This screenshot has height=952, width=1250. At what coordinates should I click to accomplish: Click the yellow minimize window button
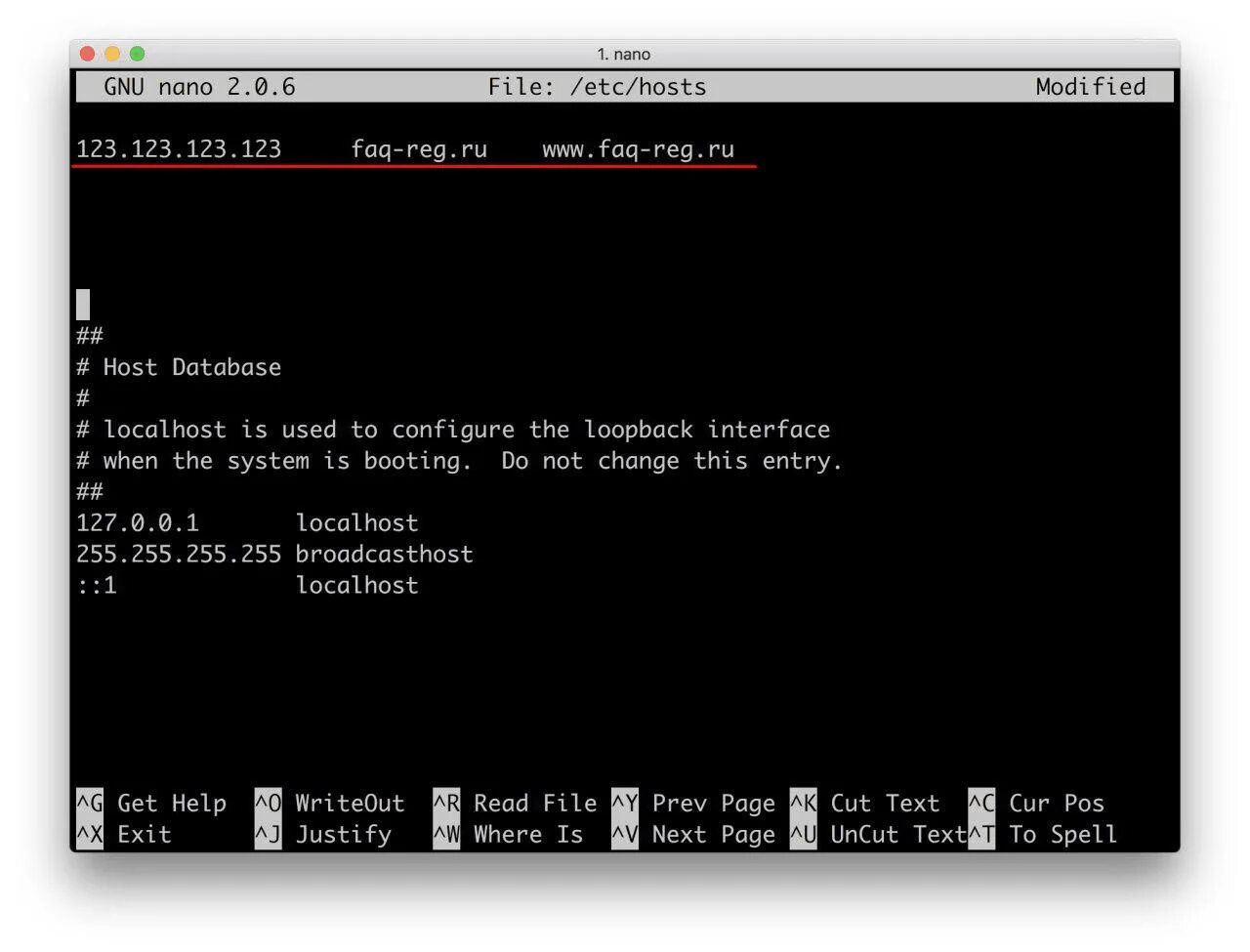click(112, 54)
